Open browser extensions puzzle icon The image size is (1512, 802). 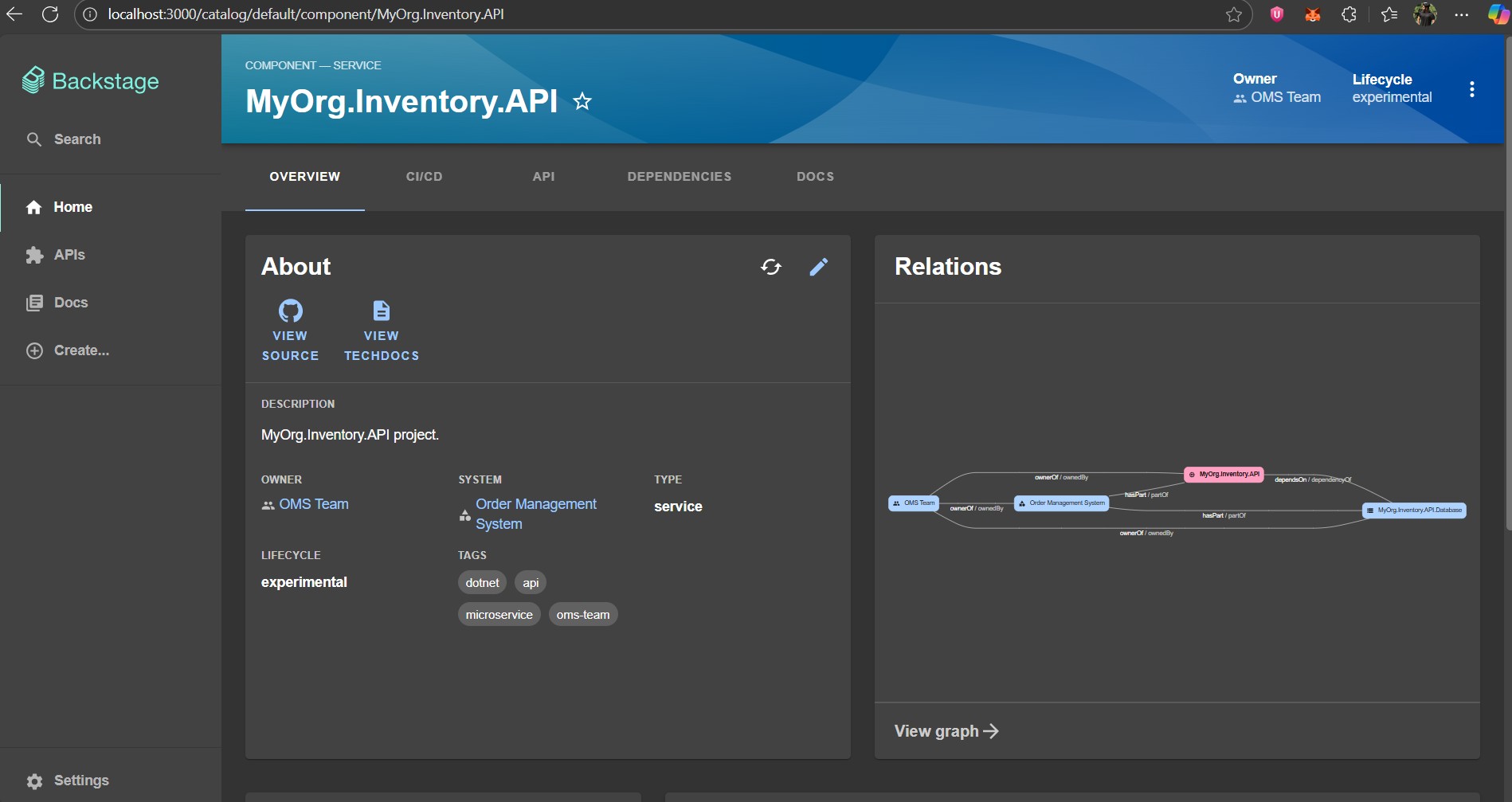pos(1349,14)
